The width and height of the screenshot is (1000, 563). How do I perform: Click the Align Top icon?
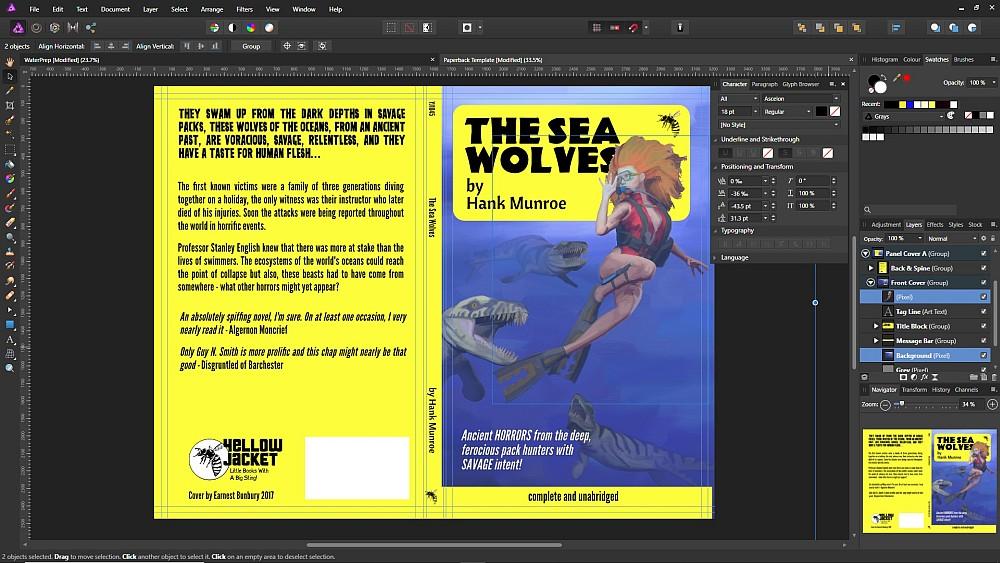point(187,46)
